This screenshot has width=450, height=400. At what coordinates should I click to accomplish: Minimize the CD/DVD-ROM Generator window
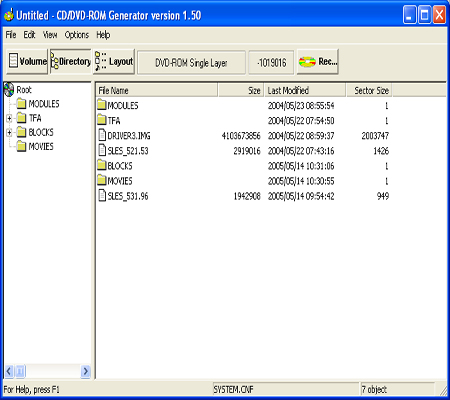coord(409,15)
